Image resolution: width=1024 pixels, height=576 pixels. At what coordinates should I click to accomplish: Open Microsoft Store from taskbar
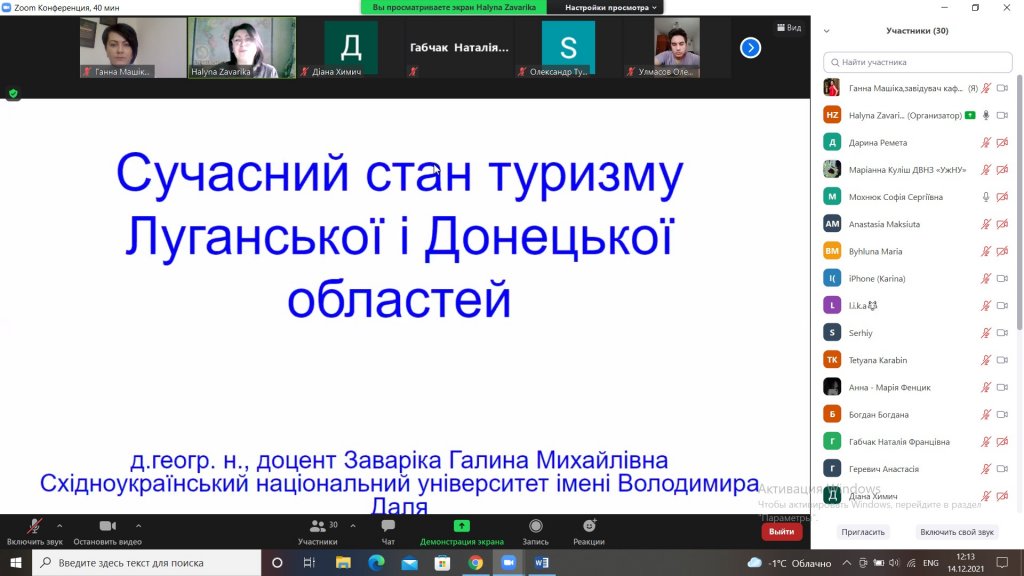pyautogui.click(x=442, y=562)
